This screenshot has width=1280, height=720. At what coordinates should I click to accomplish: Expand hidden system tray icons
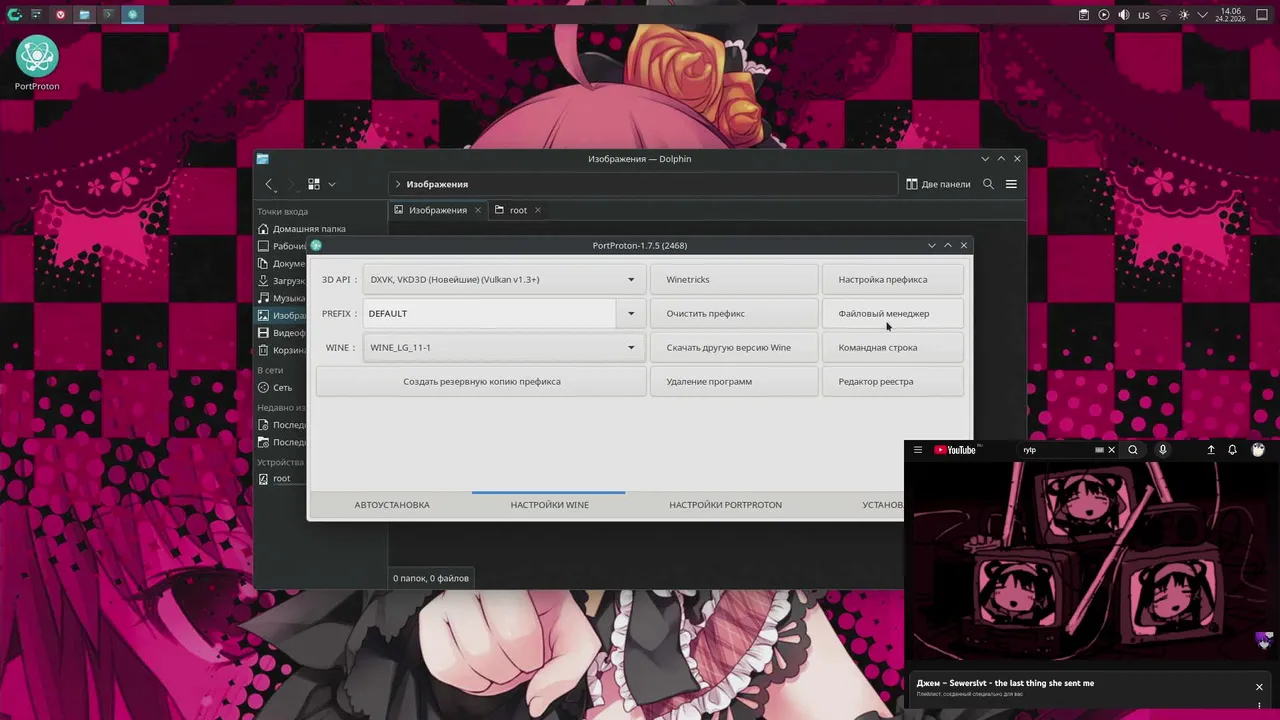point(1203,15)
